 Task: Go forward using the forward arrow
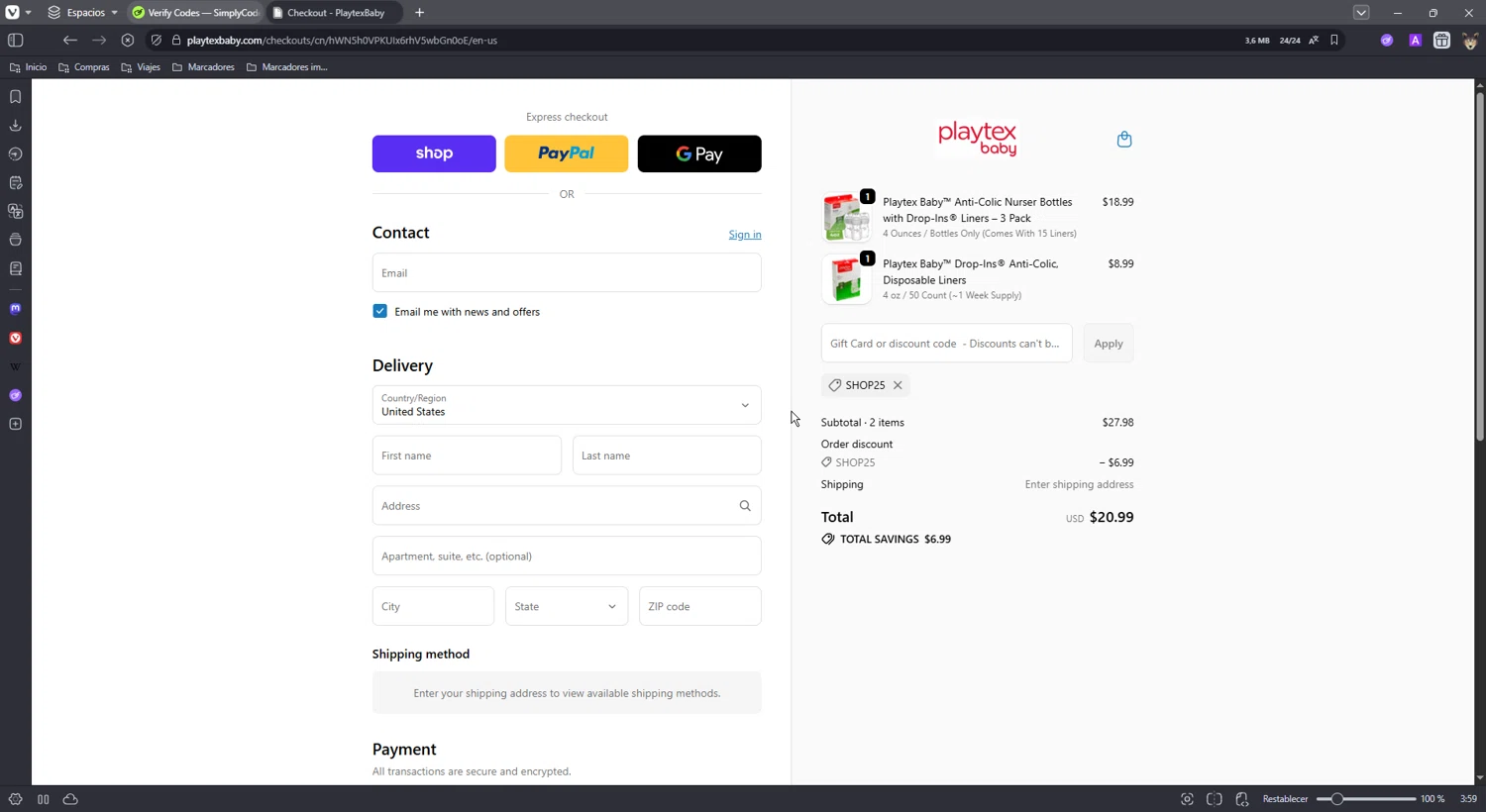99,41
